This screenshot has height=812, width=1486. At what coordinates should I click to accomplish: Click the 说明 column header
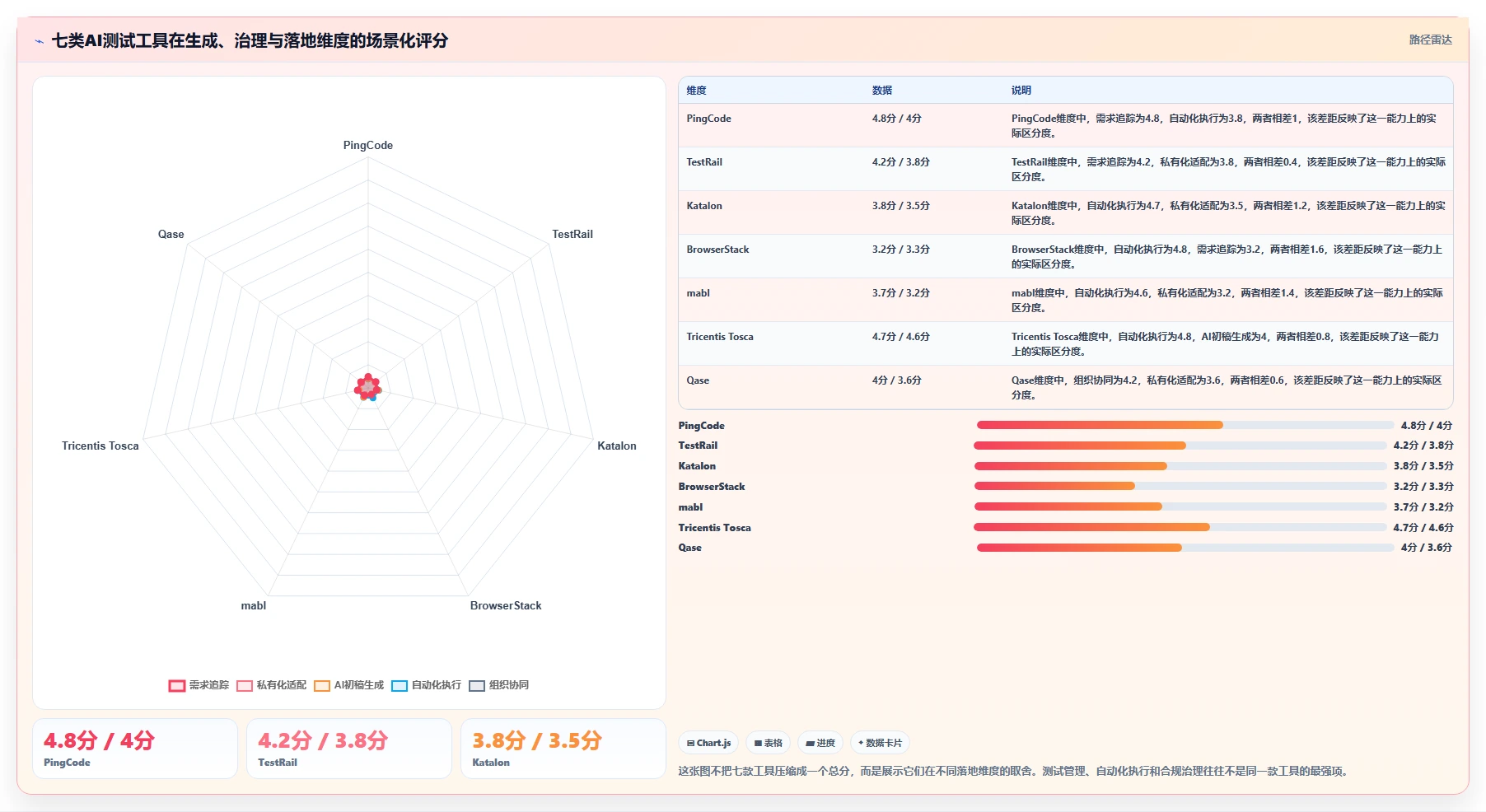click(x=1021, y=91)
